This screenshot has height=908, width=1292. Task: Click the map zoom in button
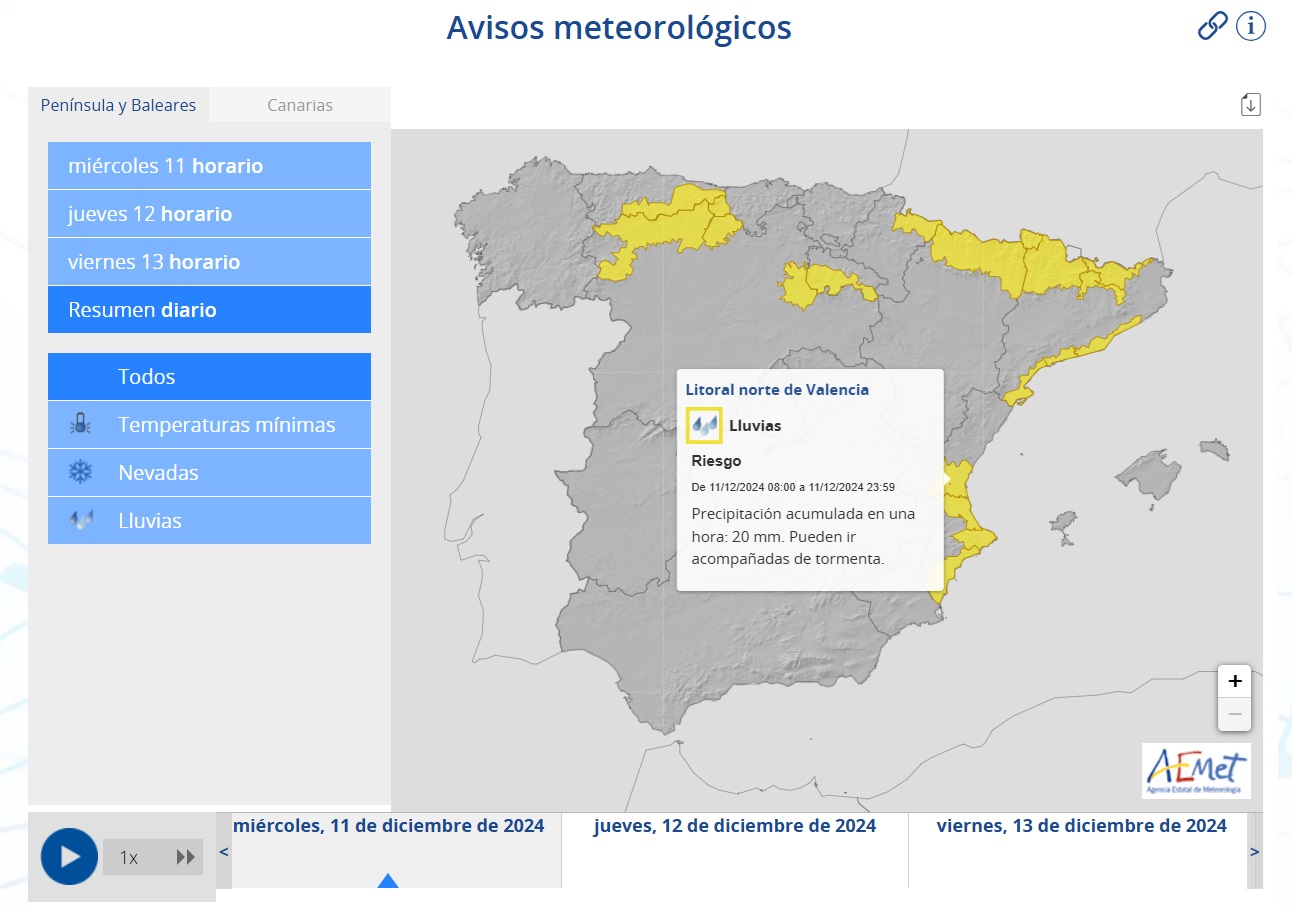(1234, 681)
